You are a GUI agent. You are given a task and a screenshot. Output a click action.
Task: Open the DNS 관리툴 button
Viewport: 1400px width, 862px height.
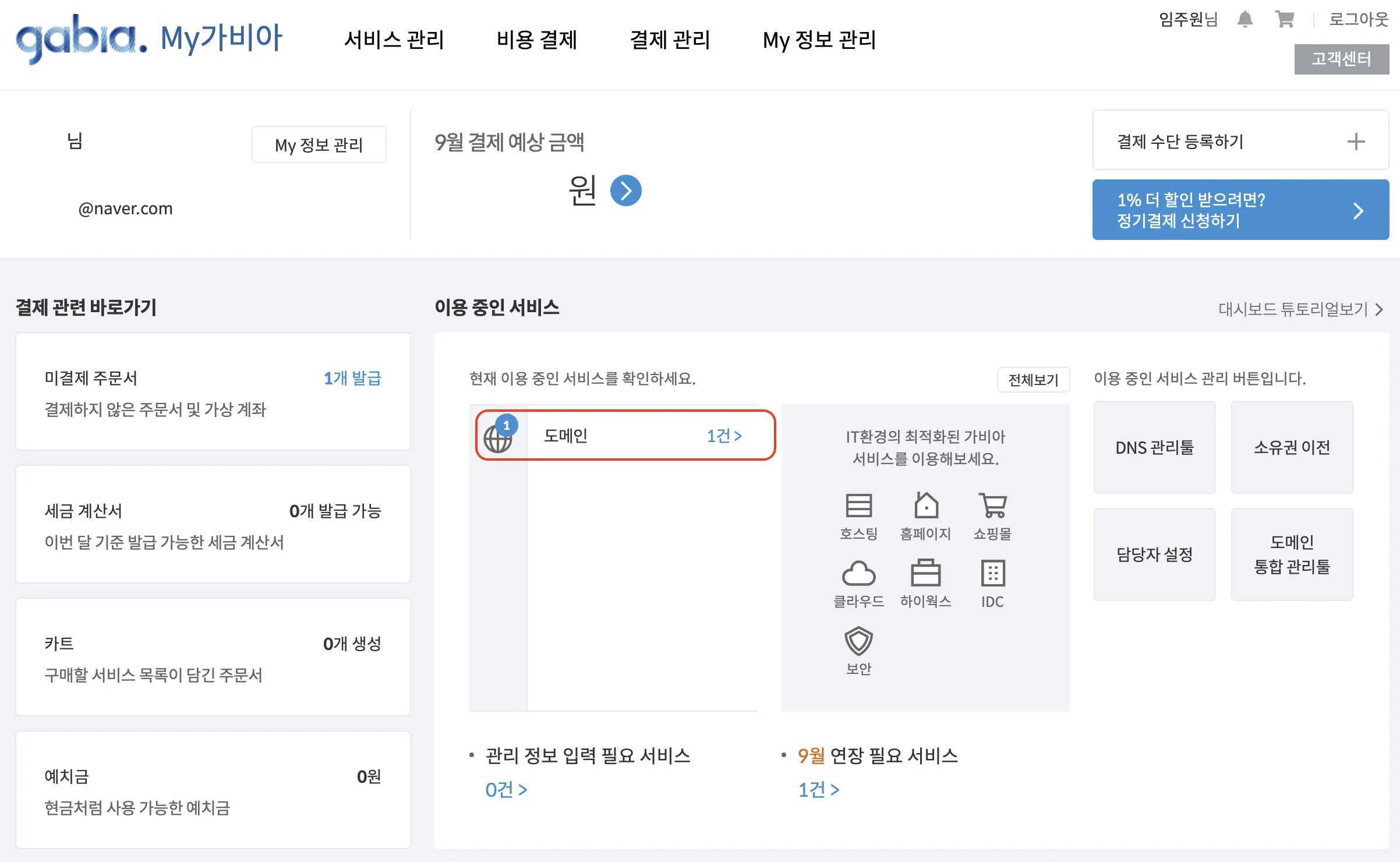click(1154, 447)
